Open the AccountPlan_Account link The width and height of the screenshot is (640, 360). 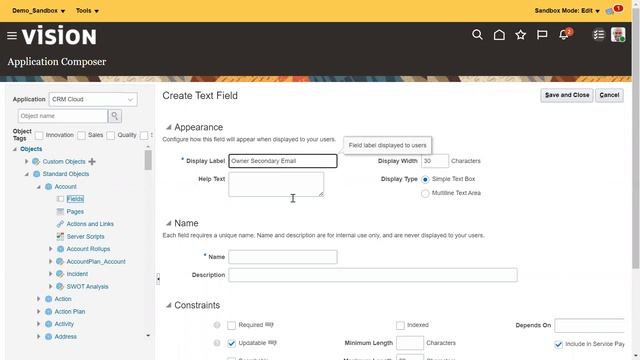(x=96, y=262)
